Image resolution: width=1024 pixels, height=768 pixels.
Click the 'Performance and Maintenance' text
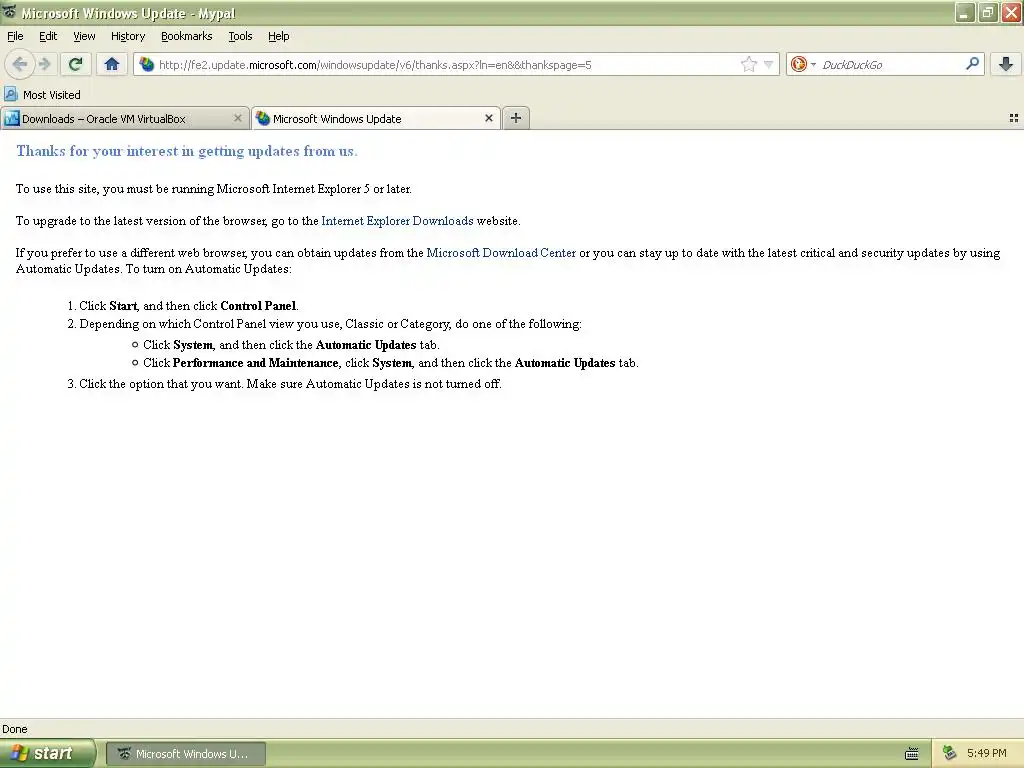[255, 362]
